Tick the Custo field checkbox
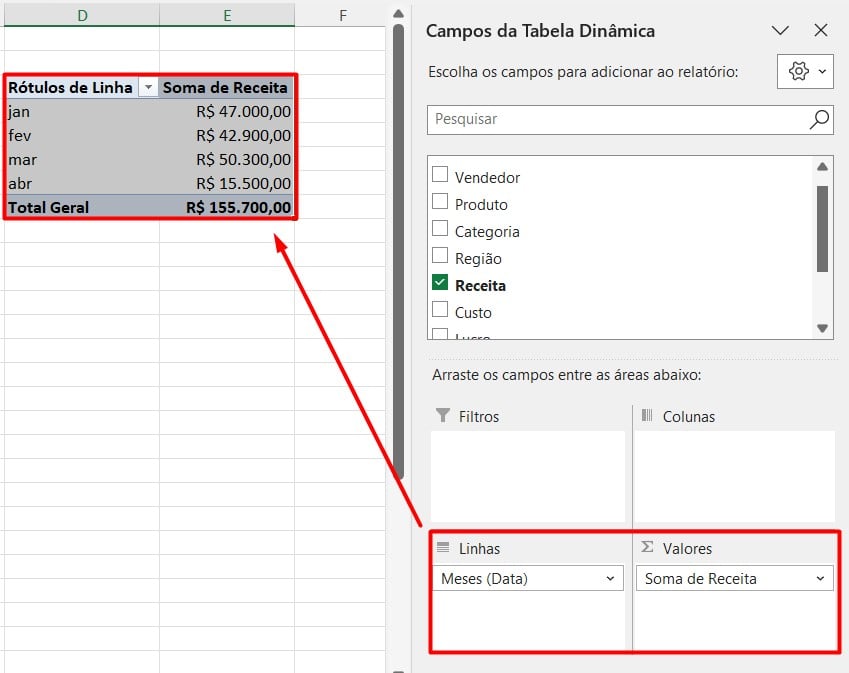849x673 pixels. coord(440,311)
